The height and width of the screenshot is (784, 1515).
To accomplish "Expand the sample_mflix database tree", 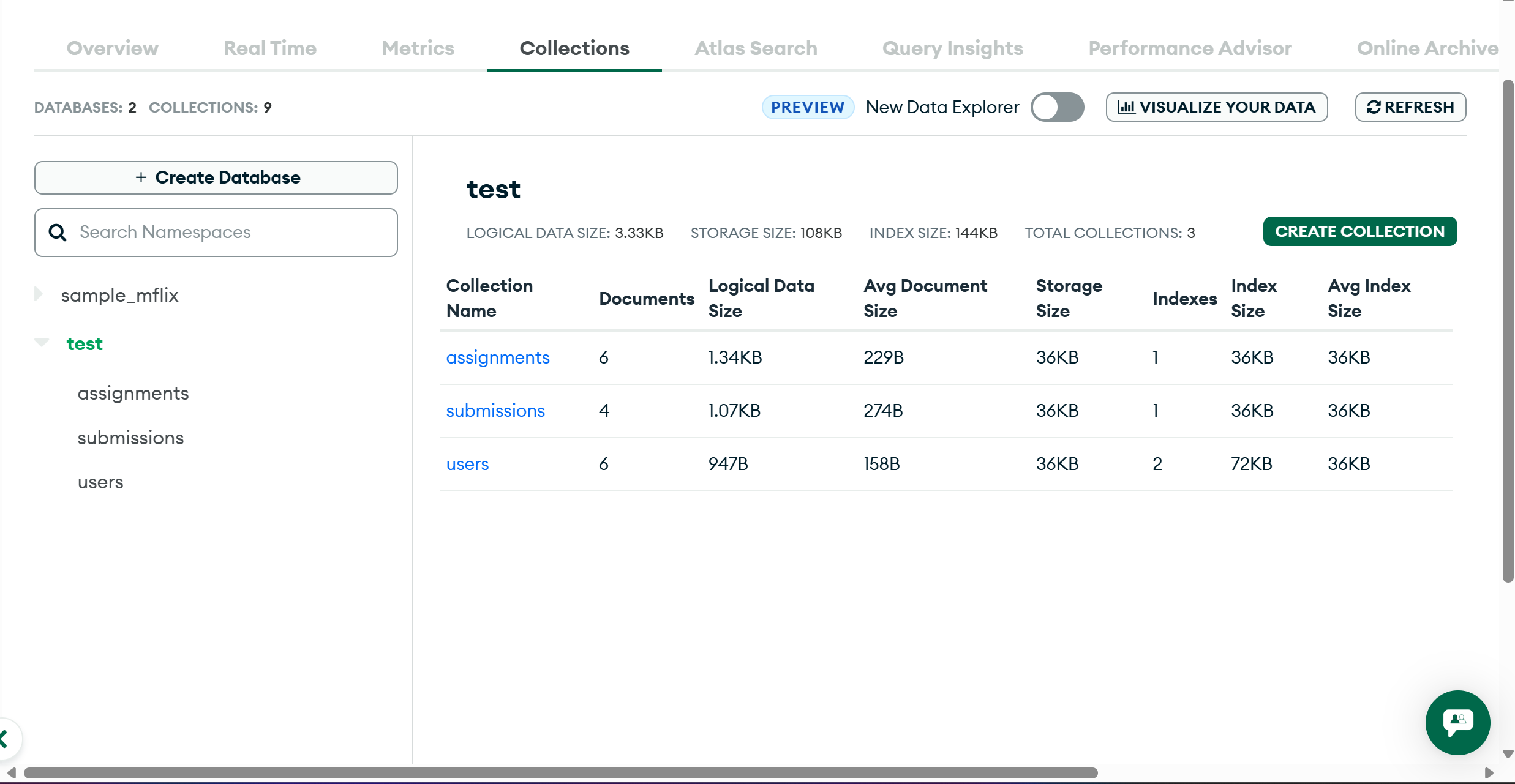I will [x=39, y=294].
